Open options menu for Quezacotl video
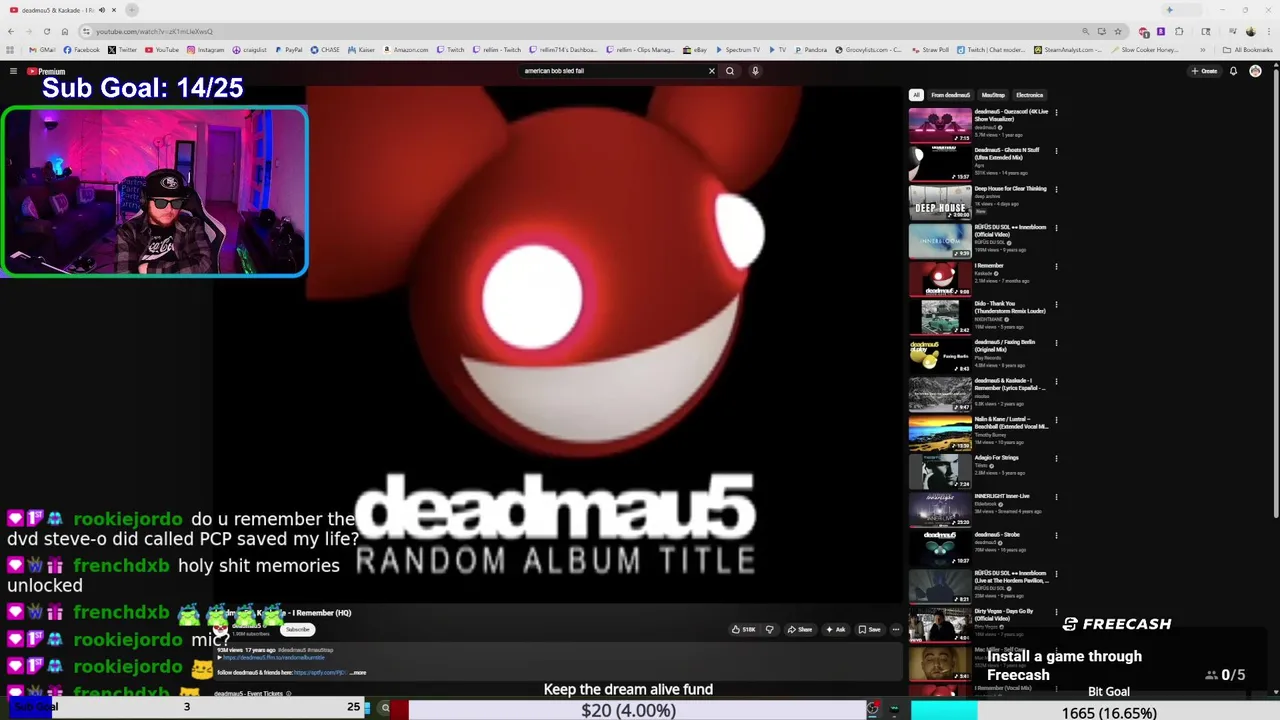The width and height of the screenshot is (1280, 720). pyautogui.click(x=1056, y=113)
